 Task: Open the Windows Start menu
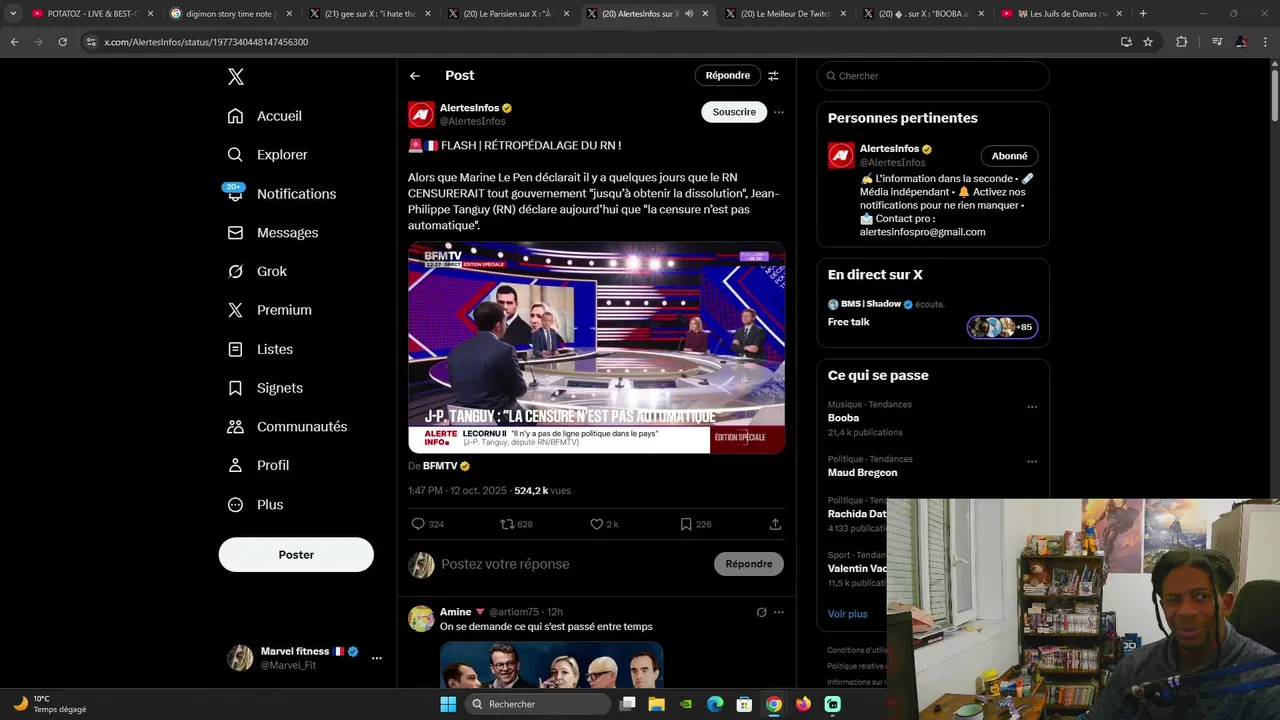(x=448, y=704)
